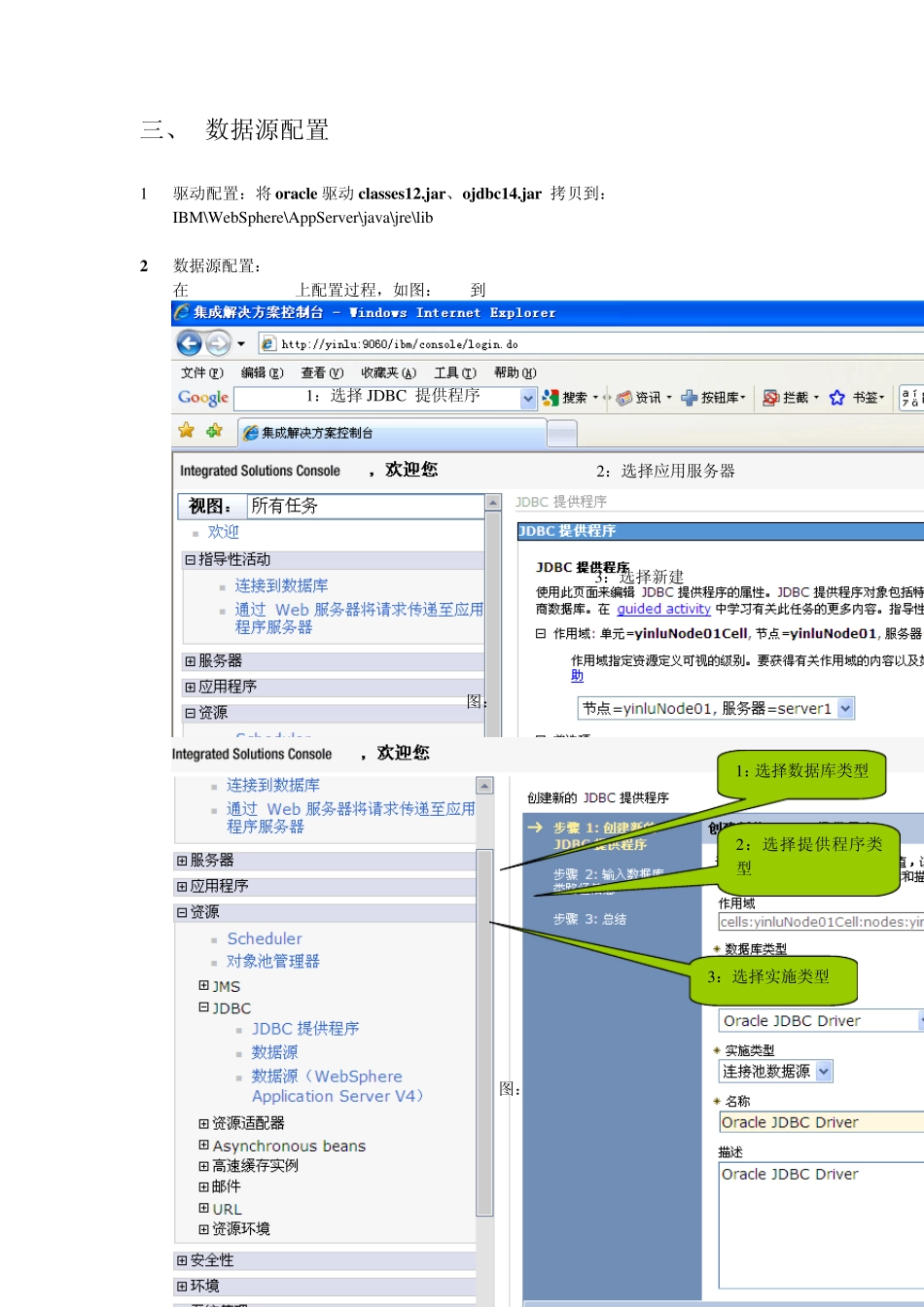Click the 资讯 news icon on Google toolbar
This screenshot has height=1307, width=924.
(x=624, y=398)
